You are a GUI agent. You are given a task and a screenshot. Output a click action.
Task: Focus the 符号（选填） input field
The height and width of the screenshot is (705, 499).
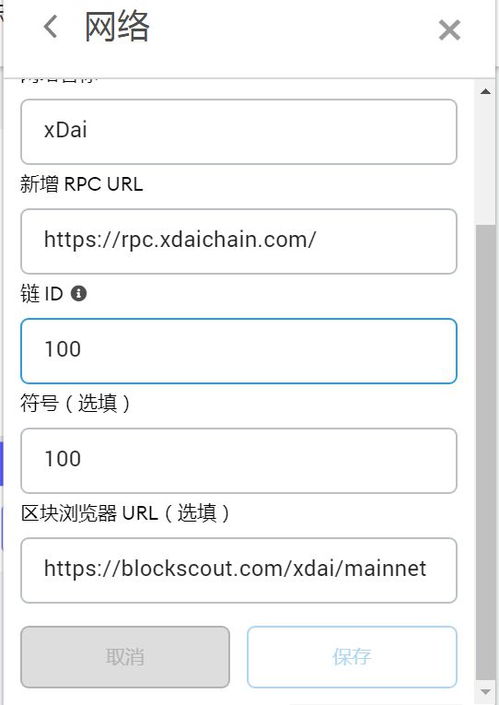[239, 460]
